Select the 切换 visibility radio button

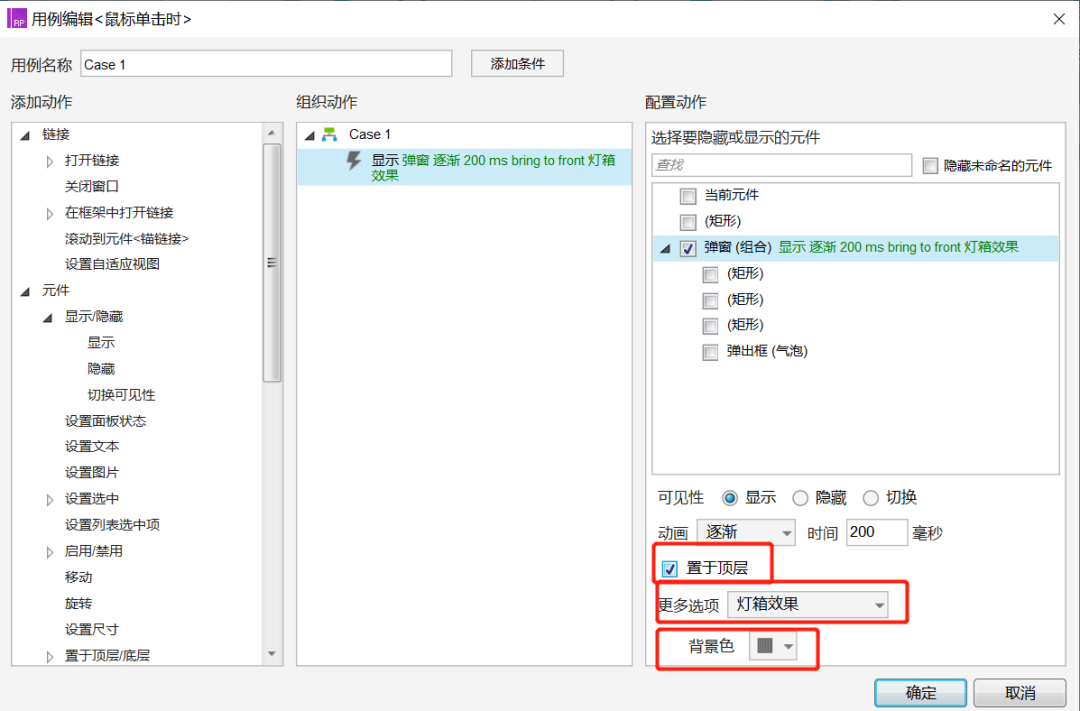click(871, 498)
